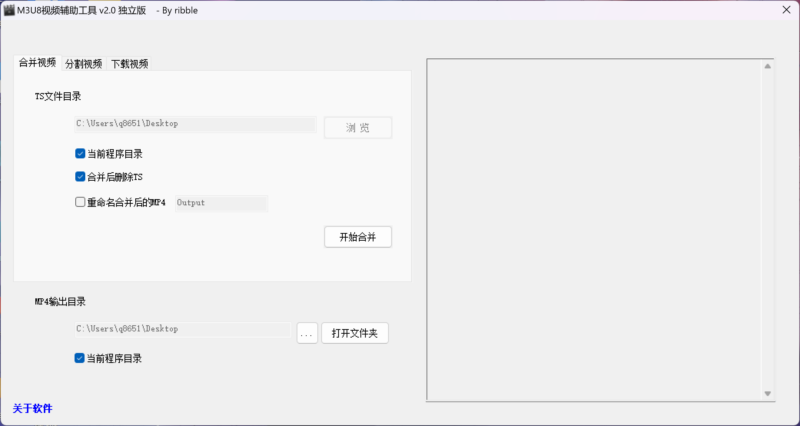Open the output folder via 打开文件夹
800x426 pixels.
[x=354, y=333]
